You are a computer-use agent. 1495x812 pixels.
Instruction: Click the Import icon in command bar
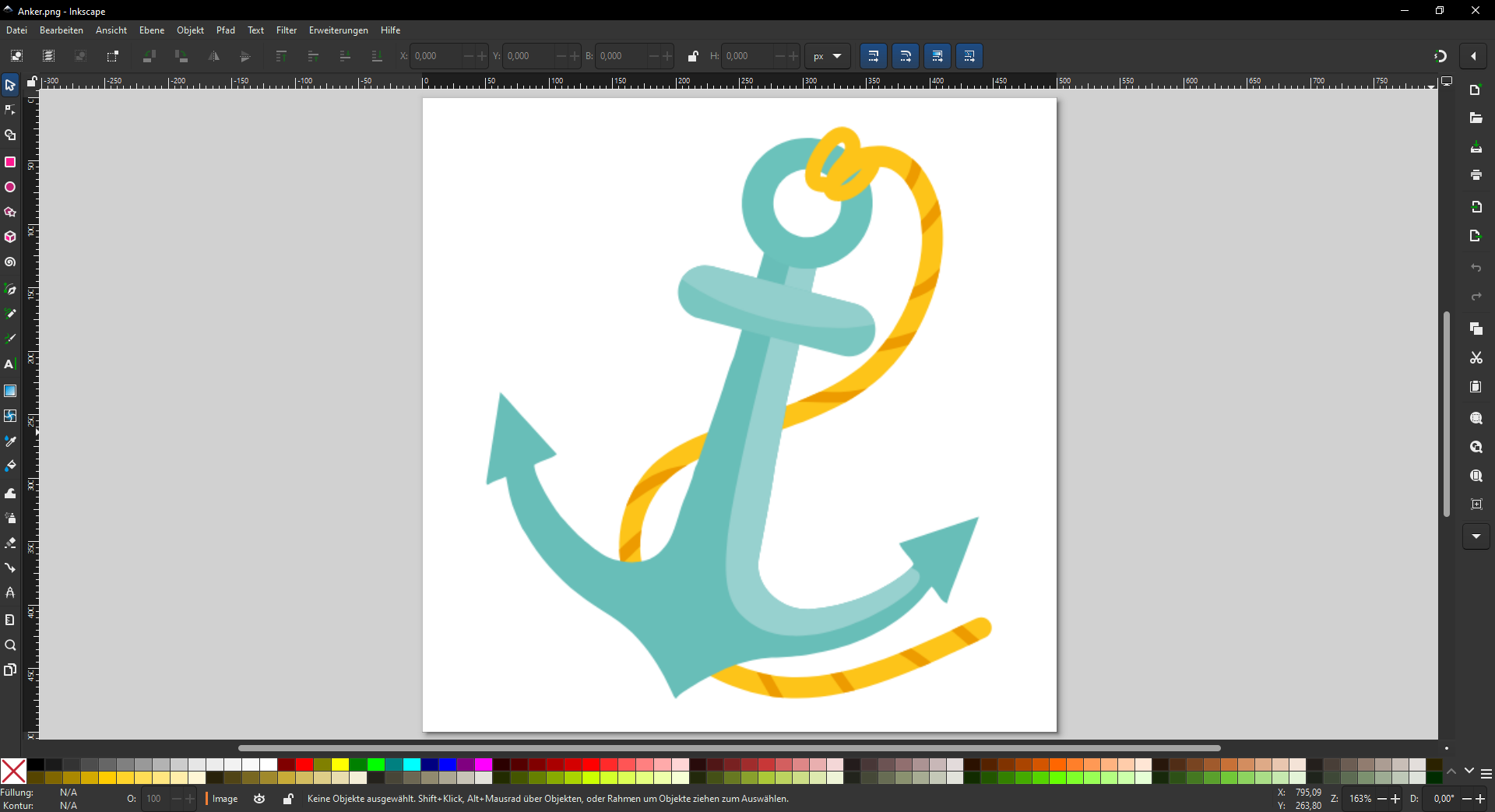point(1476,207)
